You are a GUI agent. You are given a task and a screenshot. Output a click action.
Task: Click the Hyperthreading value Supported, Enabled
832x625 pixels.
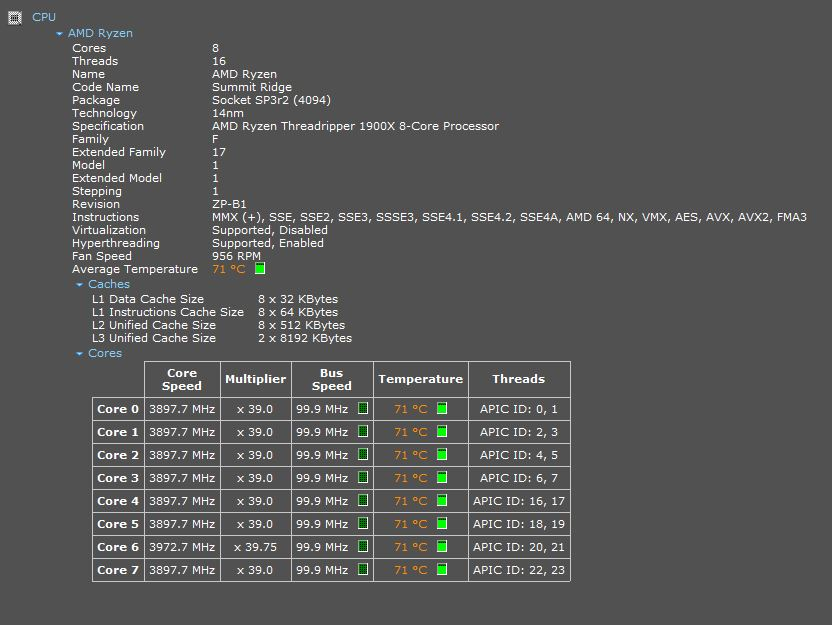268,243
